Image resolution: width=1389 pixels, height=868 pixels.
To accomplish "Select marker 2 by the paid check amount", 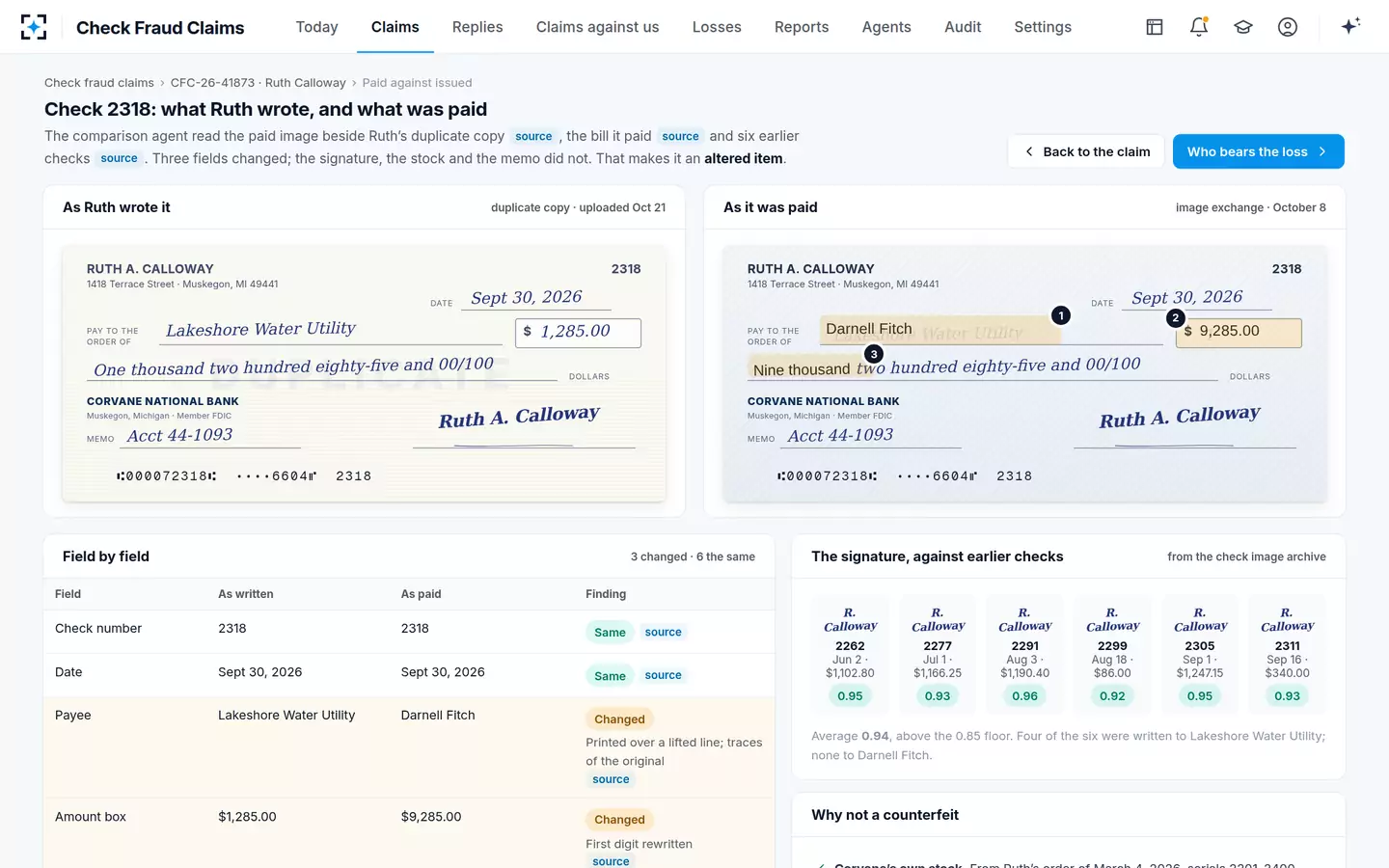I will 1175,318.
